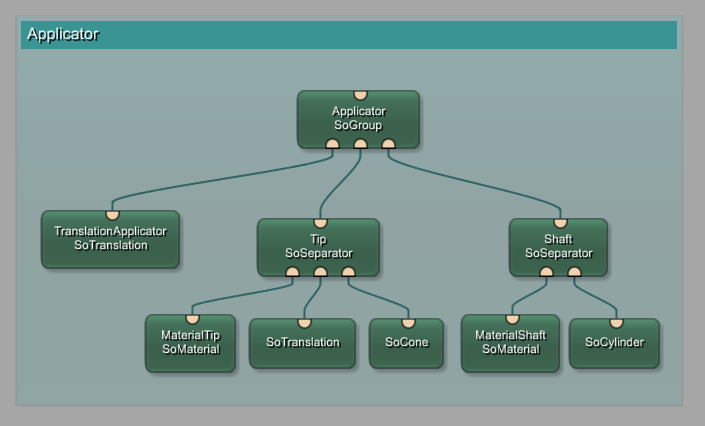The width and height of the screenshot is (705, 426).
Task: Select the TranslationApplicator SoTranslation node
Action: tap(110, 239)
